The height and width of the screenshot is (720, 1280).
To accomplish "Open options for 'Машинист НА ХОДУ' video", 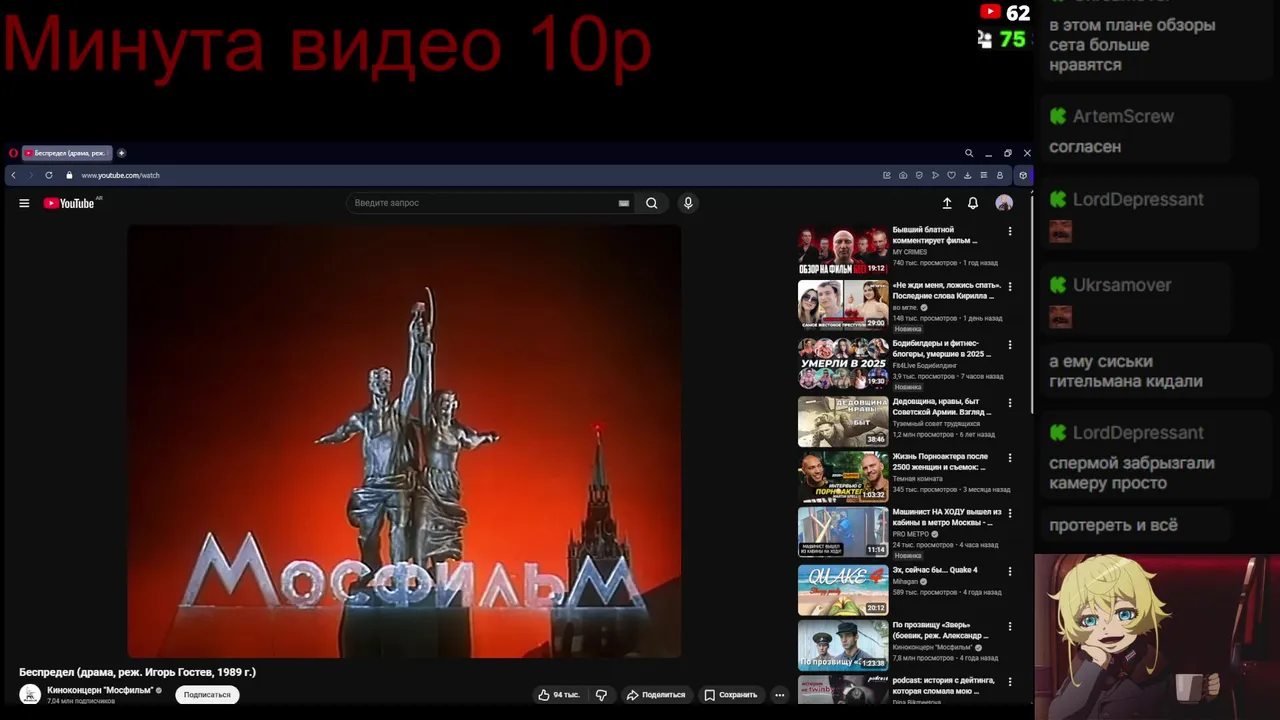I will 1010,513.
